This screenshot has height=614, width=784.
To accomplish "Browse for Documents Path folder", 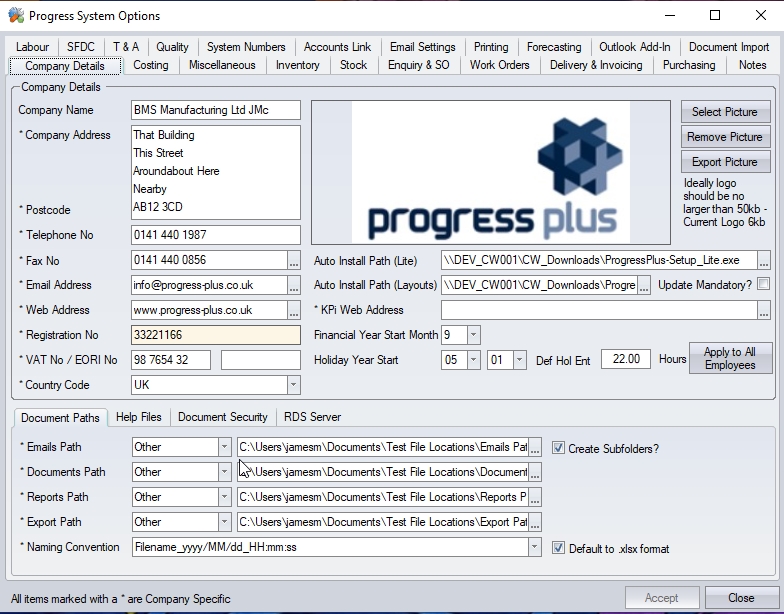I will 535,472.
